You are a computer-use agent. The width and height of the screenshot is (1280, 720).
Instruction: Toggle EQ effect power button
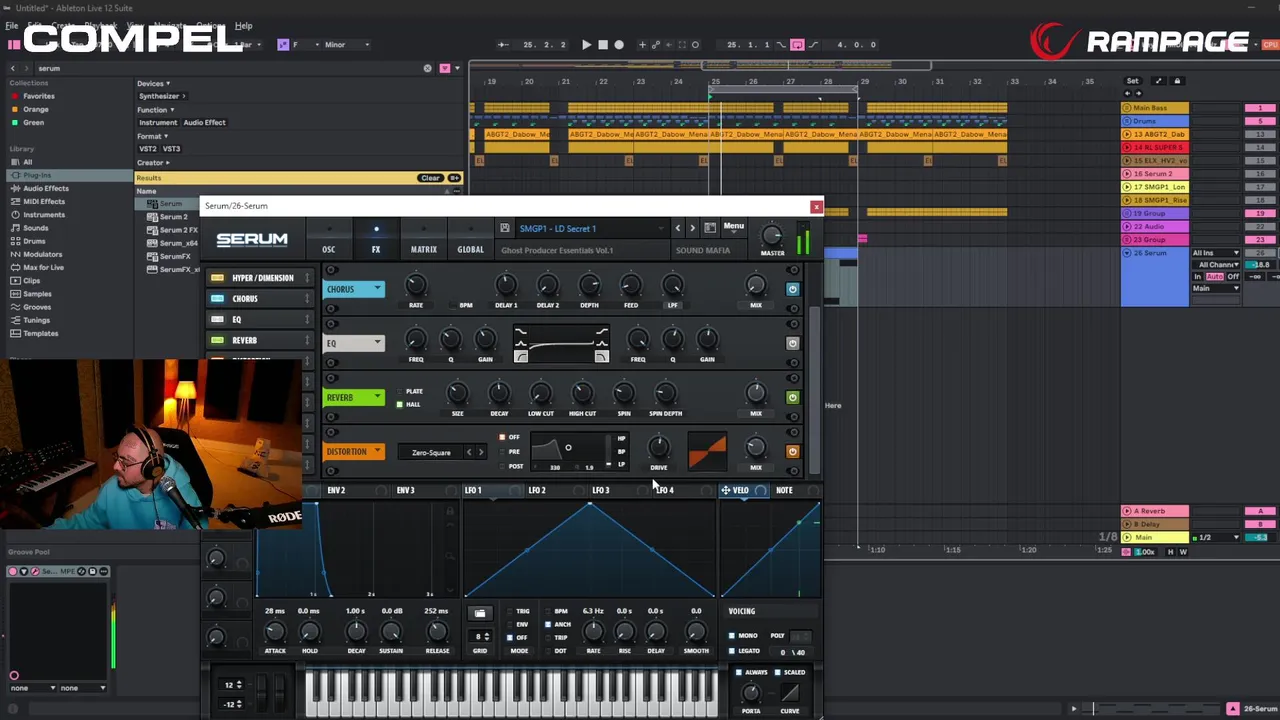pyautogui.click(x=792, y=343)
